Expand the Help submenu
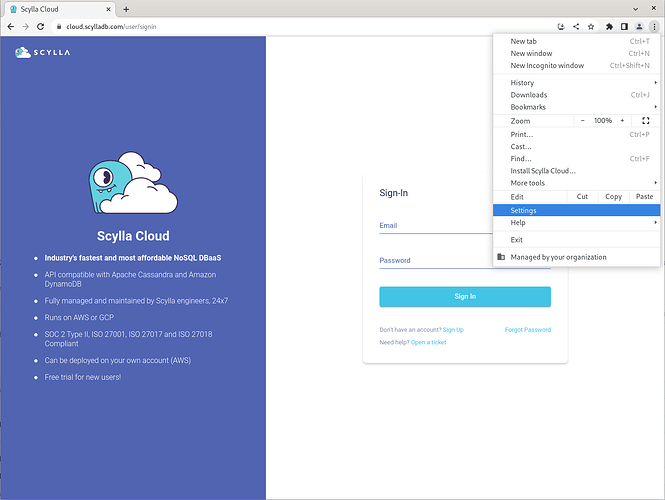 click(576, 223)
